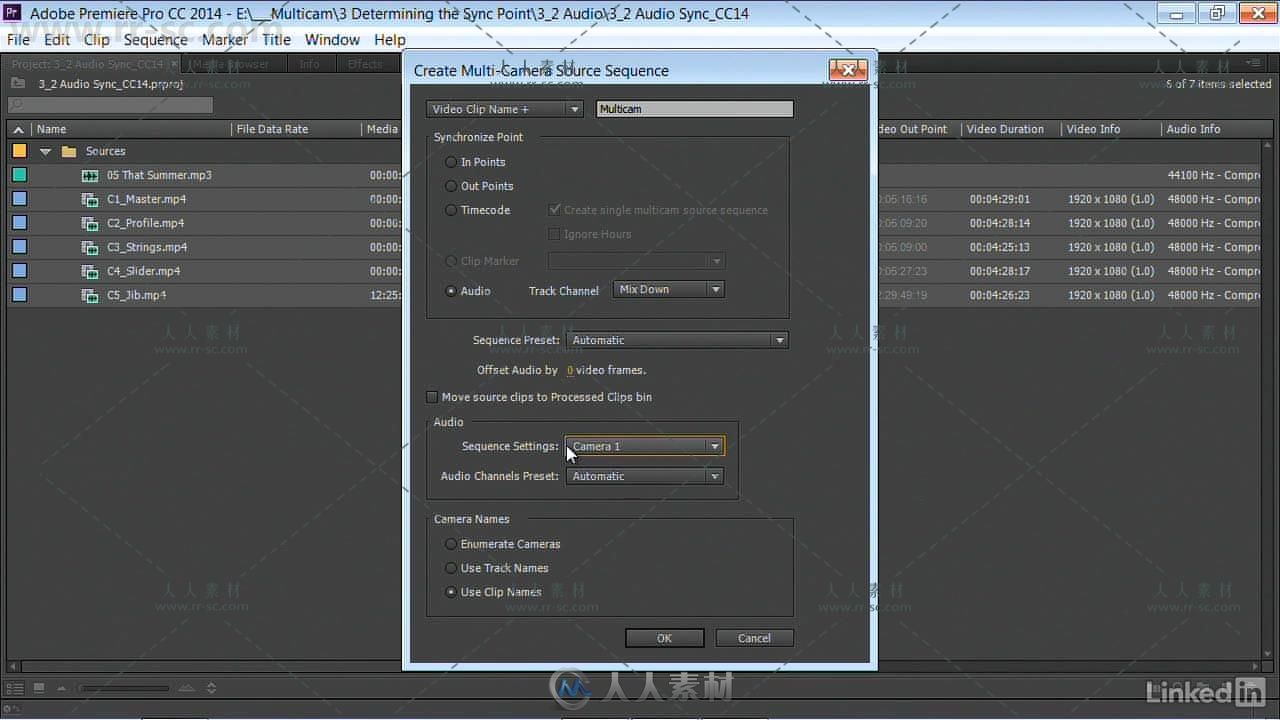Click the Sources bin folder icon
The width and height of the screenshot is (1280, 720).
69,151
